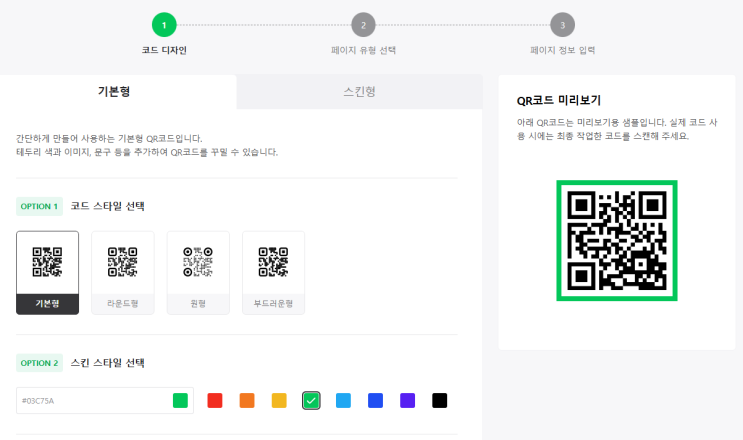Click the OPTION 2 badge
The image size is (743, 440).
tap(39, 363)
